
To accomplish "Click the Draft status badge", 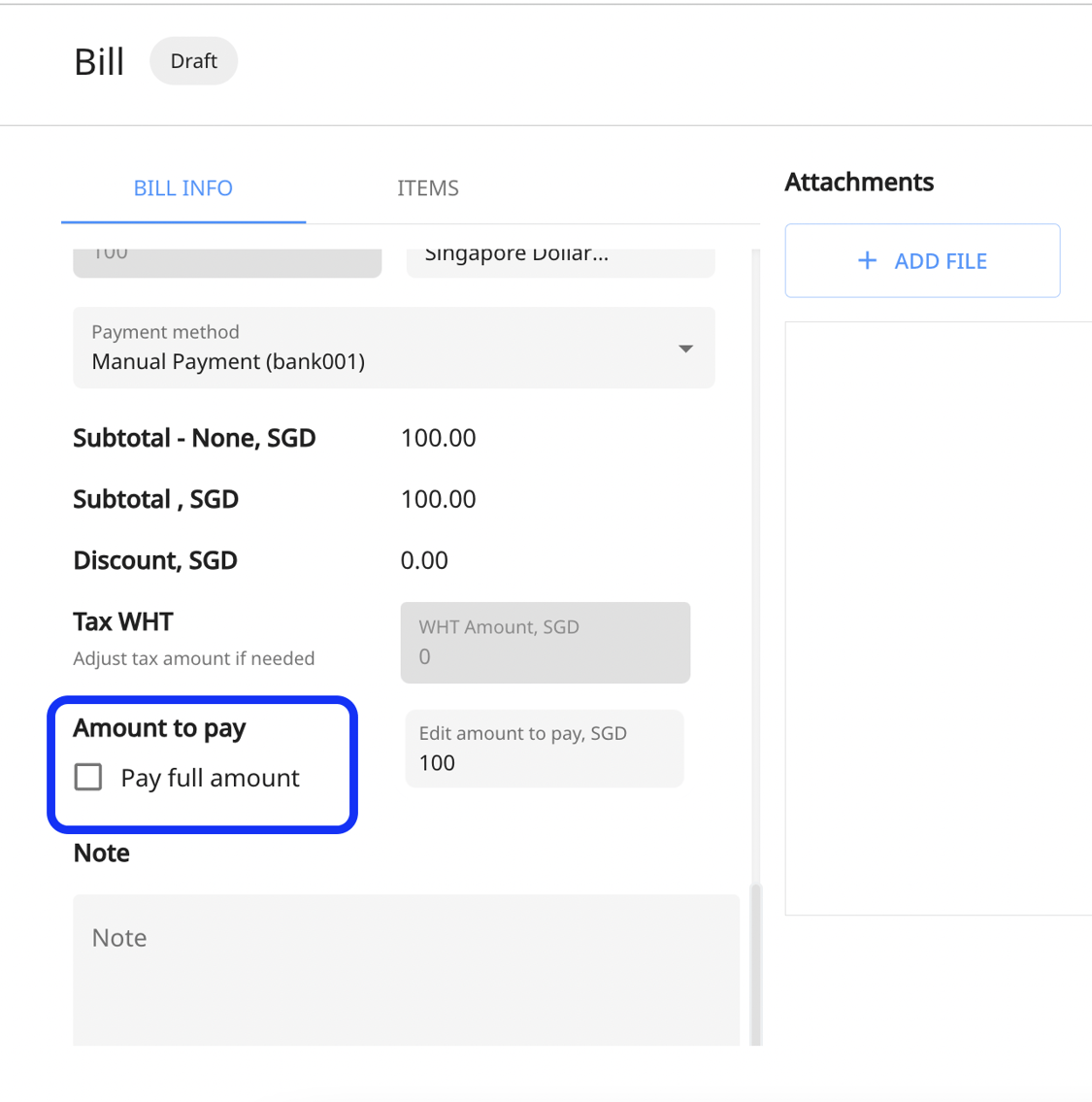I will coord(193,60).
